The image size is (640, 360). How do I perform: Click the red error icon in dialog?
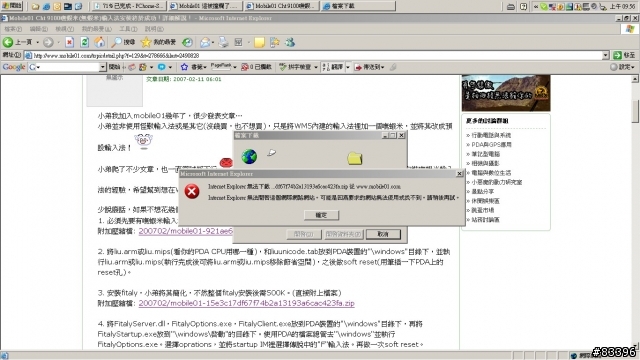[x=192, y=191]
